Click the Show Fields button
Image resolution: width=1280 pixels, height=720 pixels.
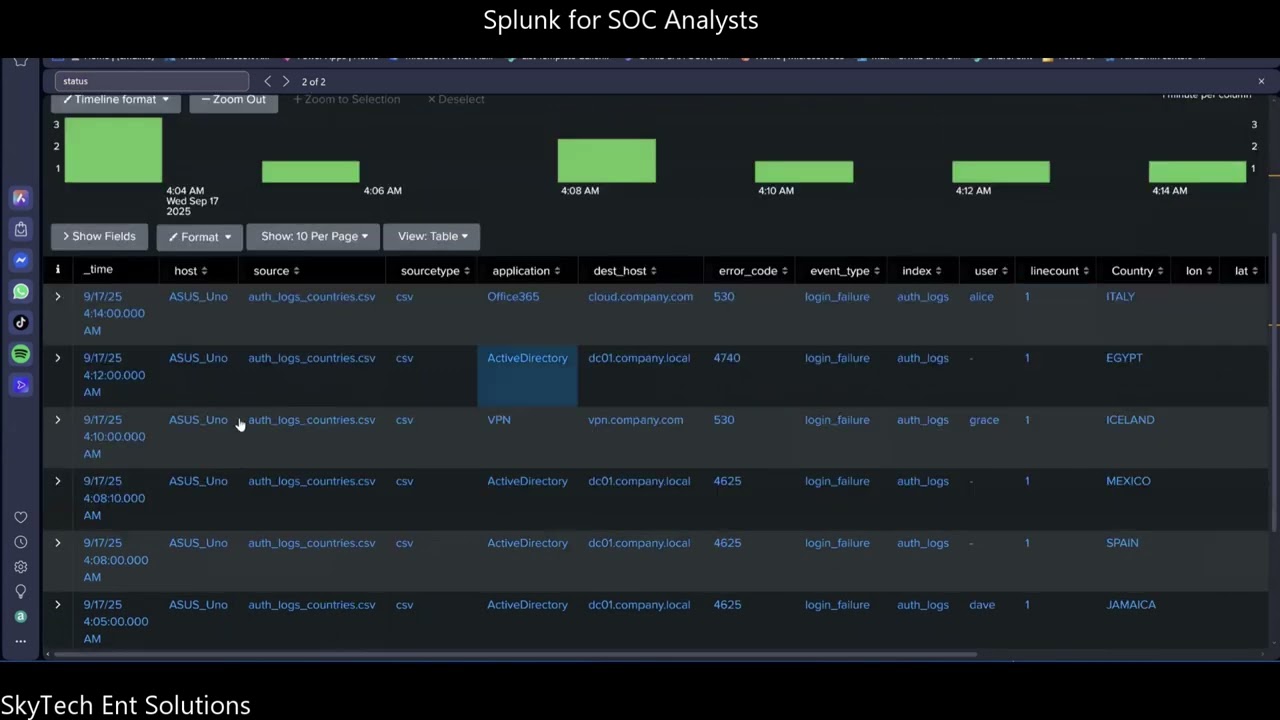coord(99,236)
